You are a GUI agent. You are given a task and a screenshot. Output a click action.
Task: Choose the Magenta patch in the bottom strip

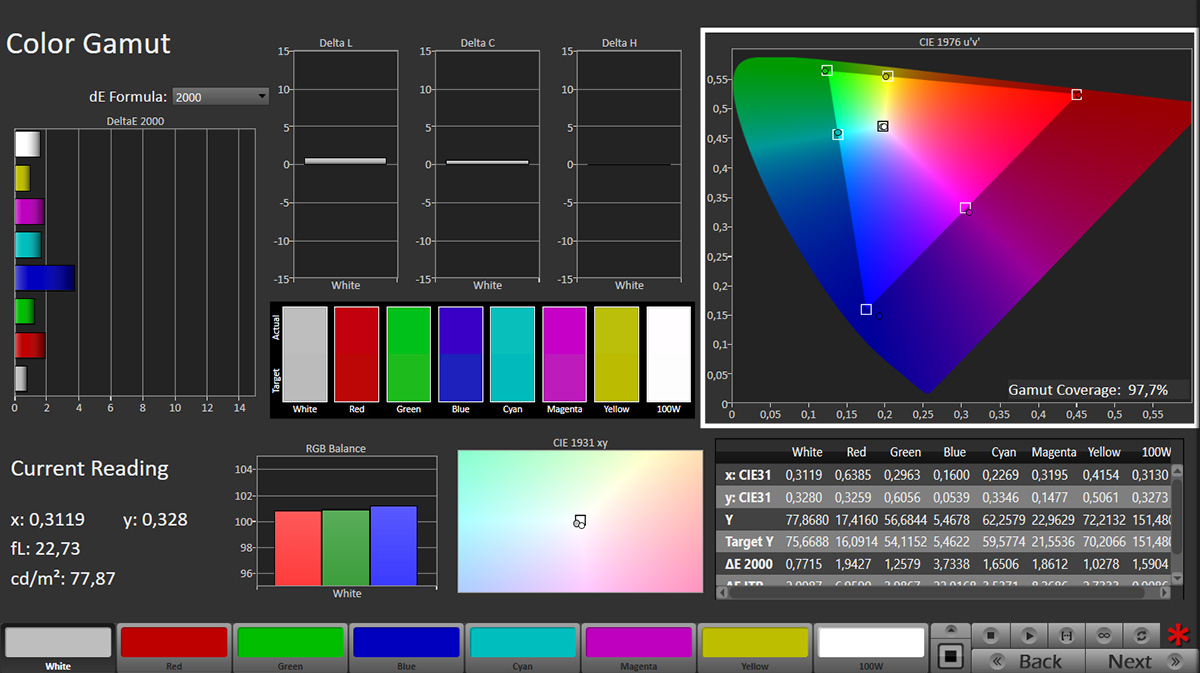point(638,643)
